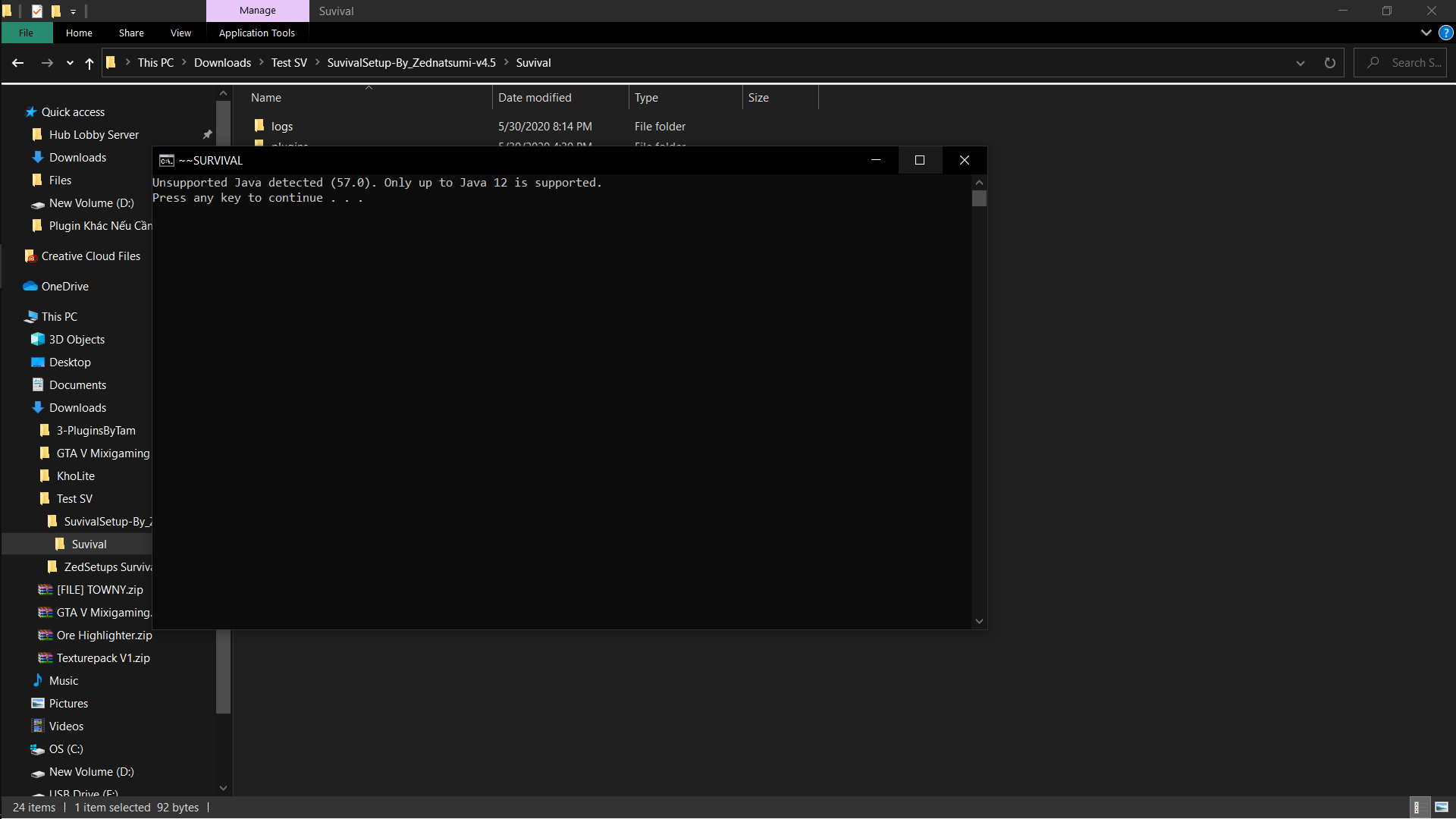Viewport: 1456px width, 819px height.
Task: Select Test SV folder in tree
Action: pos(74,499)
